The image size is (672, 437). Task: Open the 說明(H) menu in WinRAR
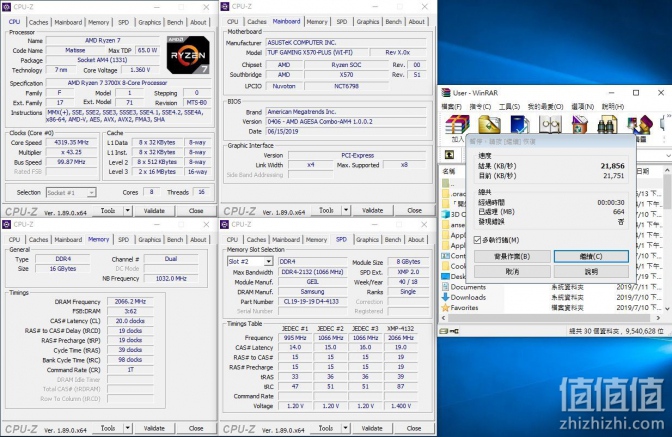coord(613,106)
